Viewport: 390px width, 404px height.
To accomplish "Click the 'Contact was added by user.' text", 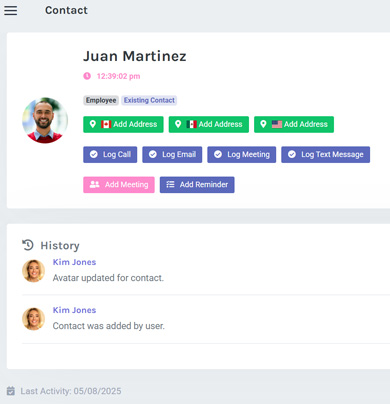I will (x=109, y=326).
